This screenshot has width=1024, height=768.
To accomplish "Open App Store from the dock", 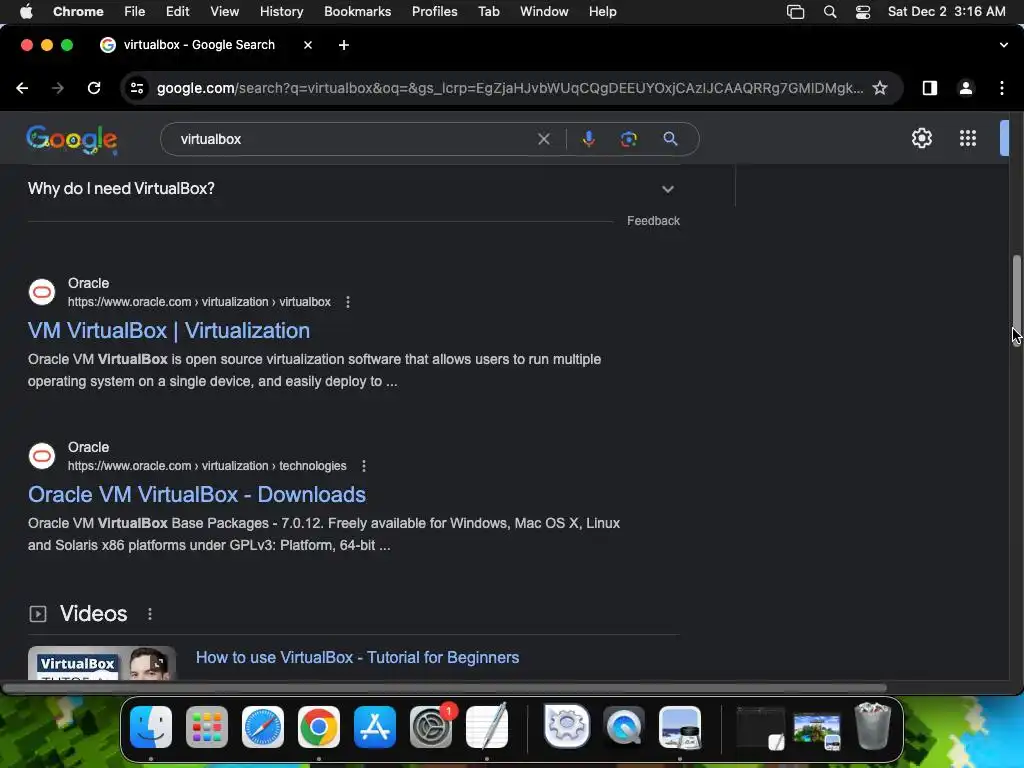I will [x=375, y=727].
